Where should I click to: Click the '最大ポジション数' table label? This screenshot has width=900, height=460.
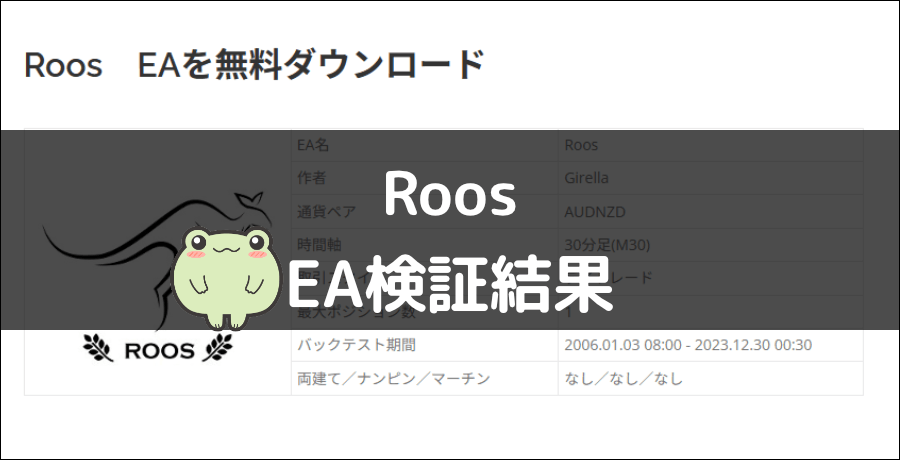[356, 312]
